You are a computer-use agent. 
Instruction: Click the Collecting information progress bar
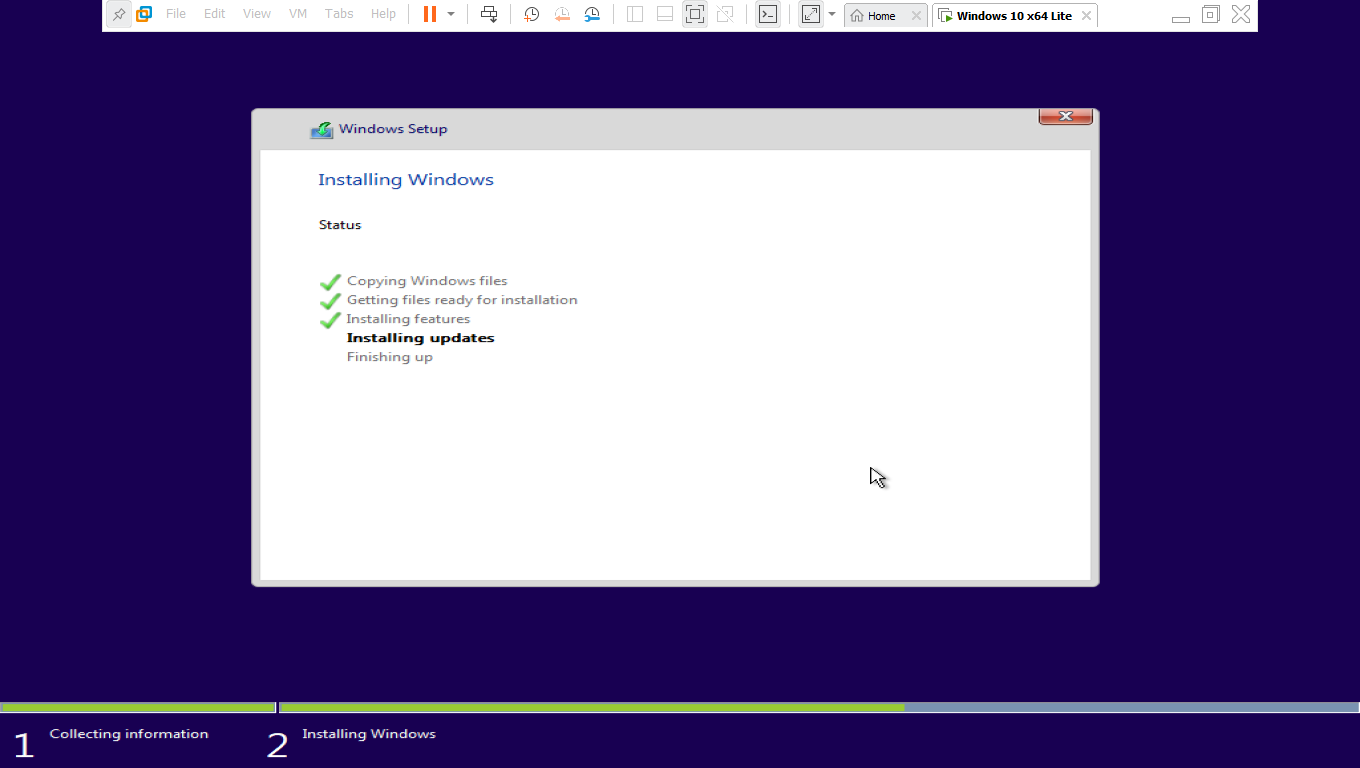click(x=138, y=707)
